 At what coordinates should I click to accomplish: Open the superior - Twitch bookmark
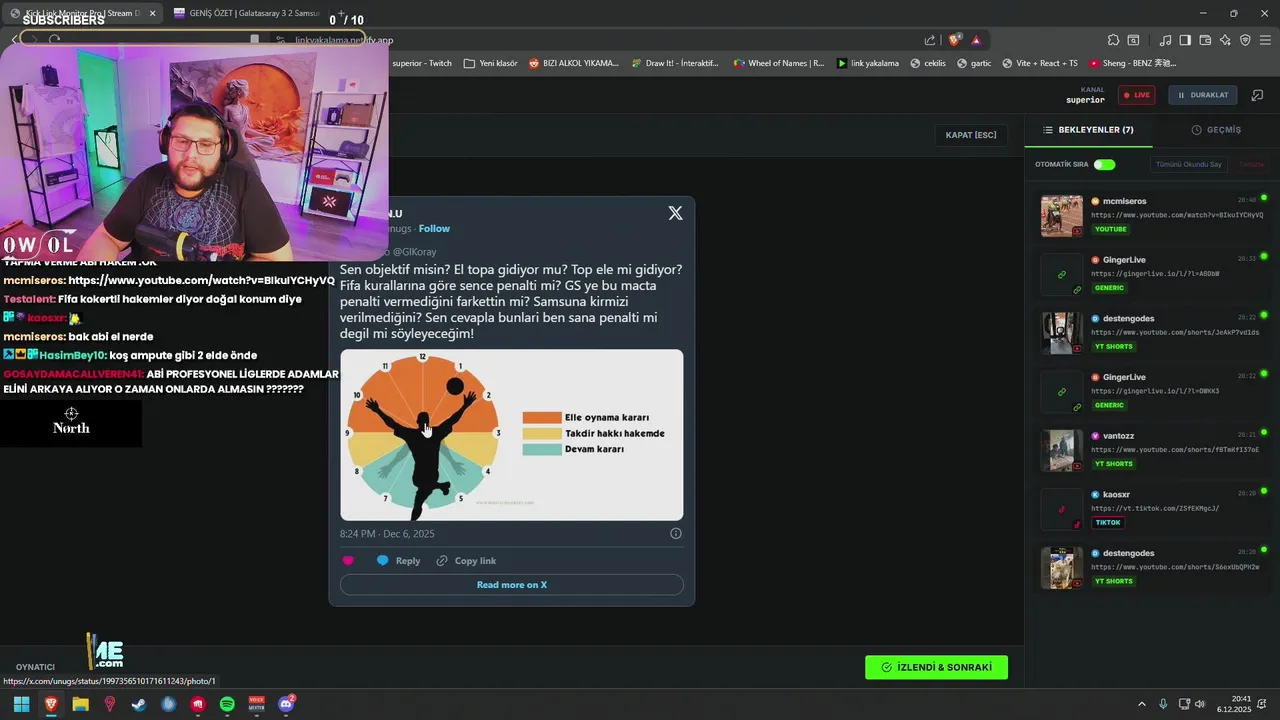tap(422, 63)
